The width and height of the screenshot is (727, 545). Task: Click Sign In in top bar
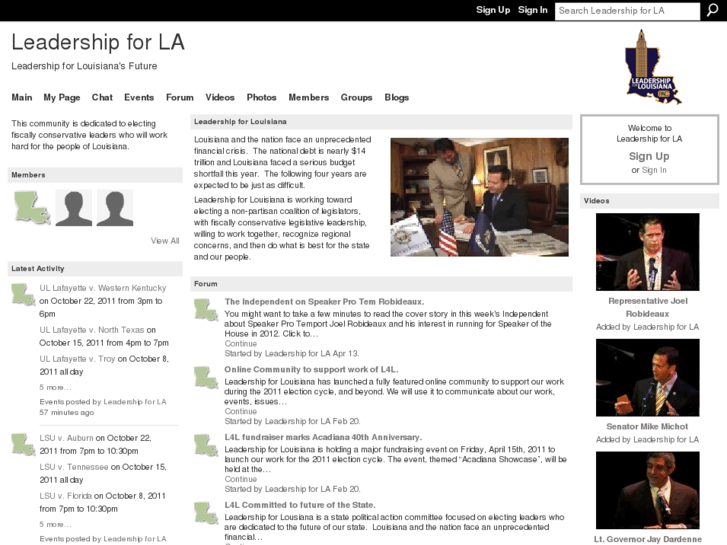(532, 10)
